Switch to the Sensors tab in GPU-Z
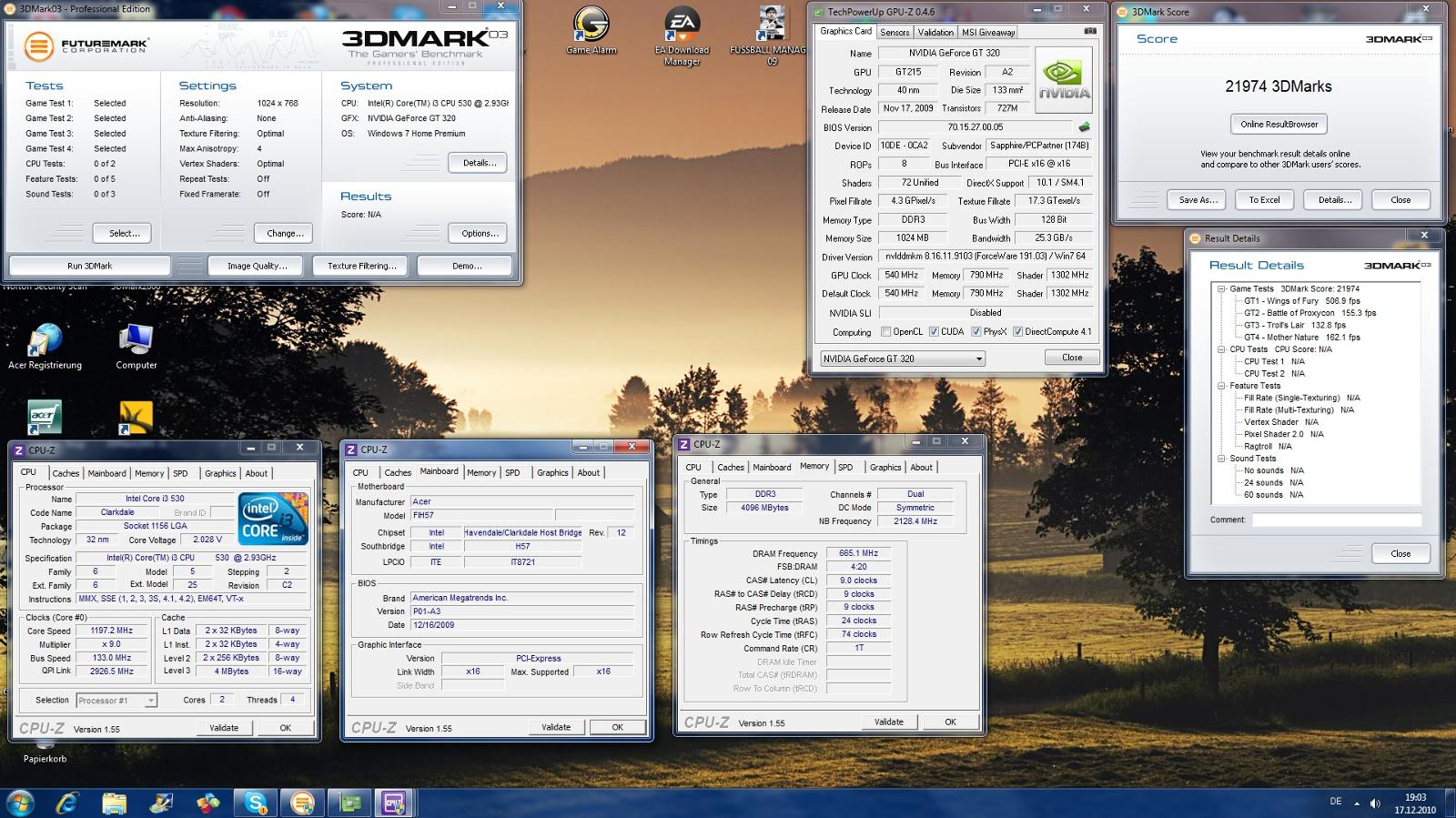This screenshot has width=1456, height=818. pos(895,32)
